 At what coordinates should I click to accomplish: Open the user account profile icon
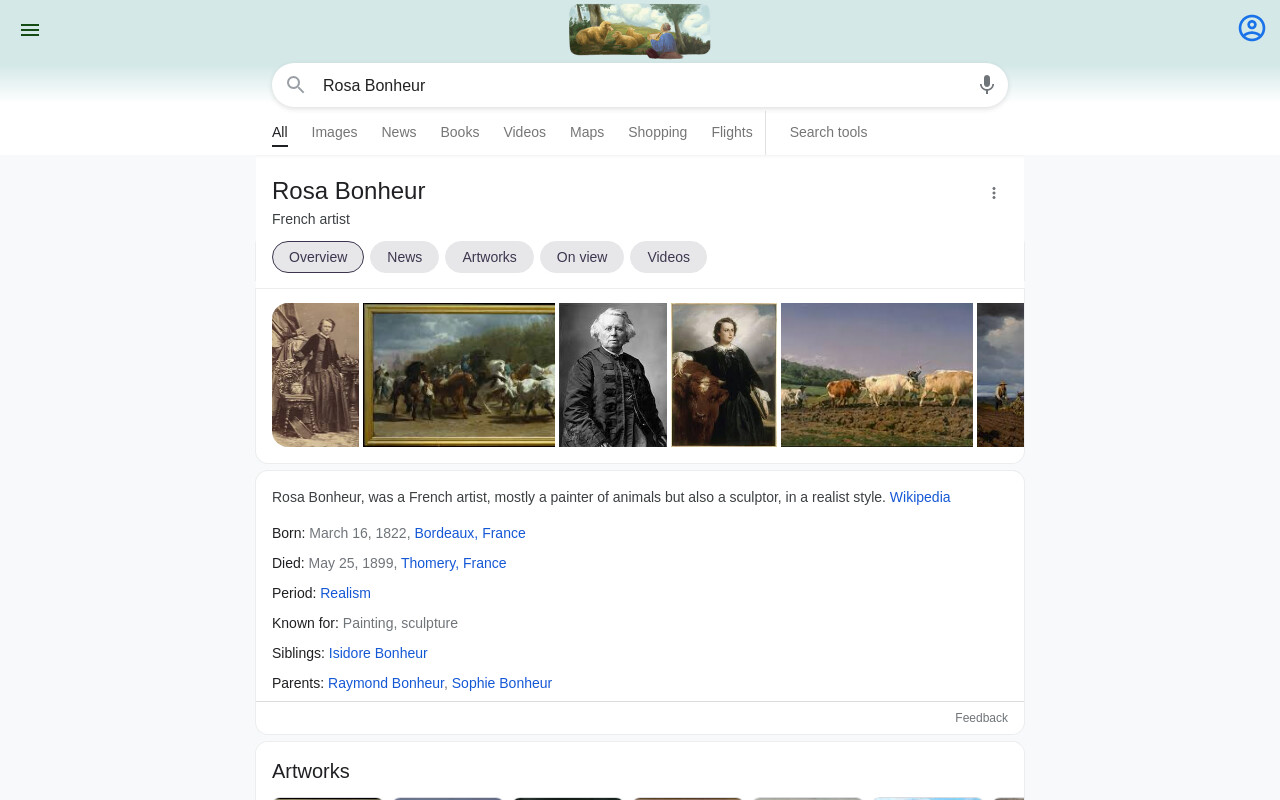tap(1252, 28)
